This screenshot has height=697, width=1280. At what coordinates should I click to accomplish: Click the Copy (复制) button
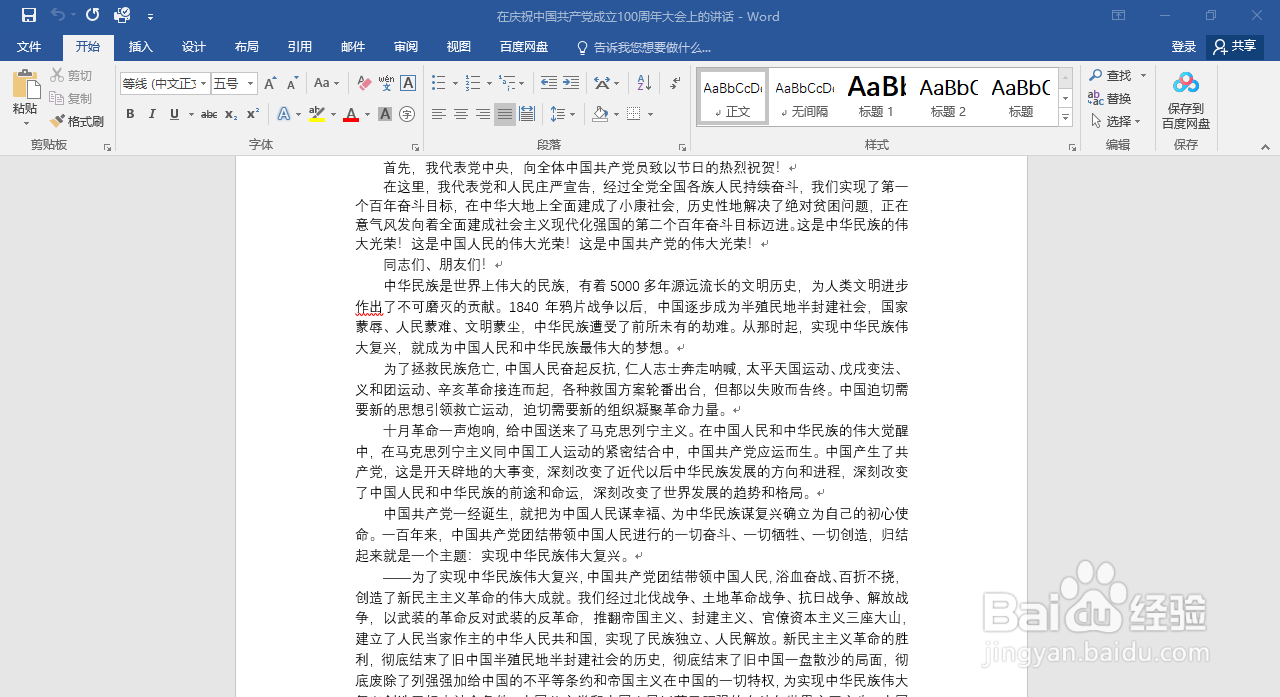pos(71,98)
